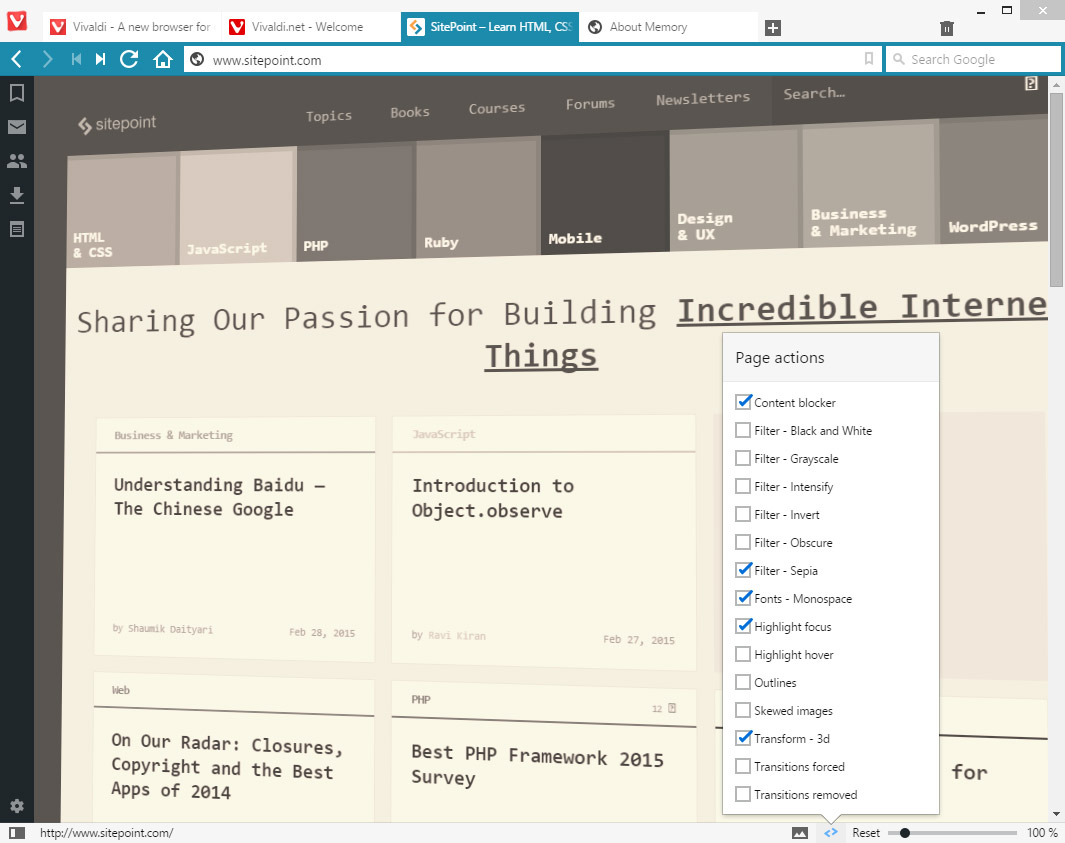Open the Forums link on SitePoint
Viewport: 1065px width, 843px height.
pos(590,104)
